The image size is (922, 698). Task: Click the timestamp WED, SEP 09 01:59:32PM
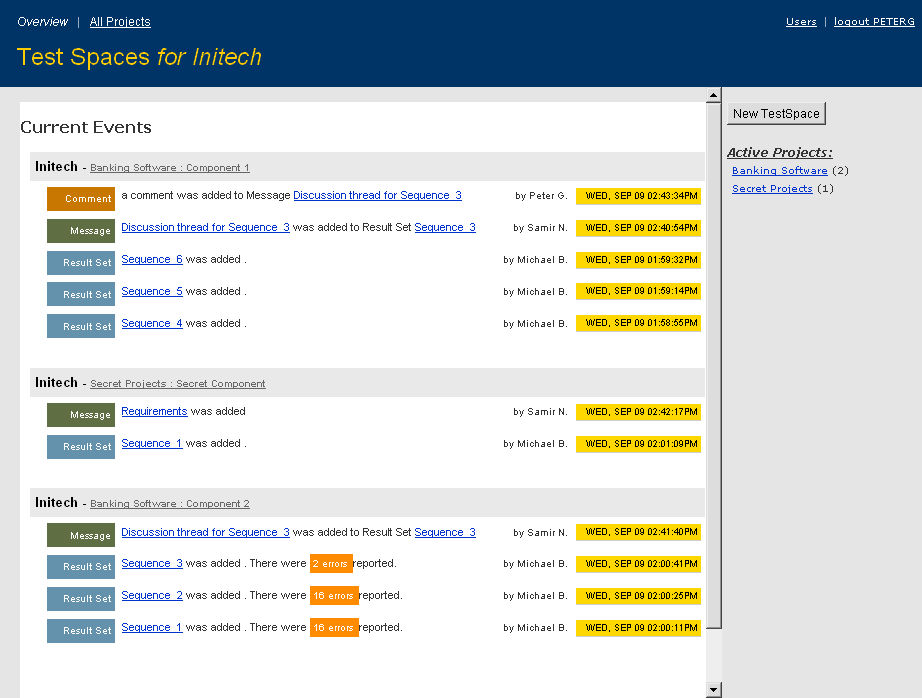tap(639, 259)
